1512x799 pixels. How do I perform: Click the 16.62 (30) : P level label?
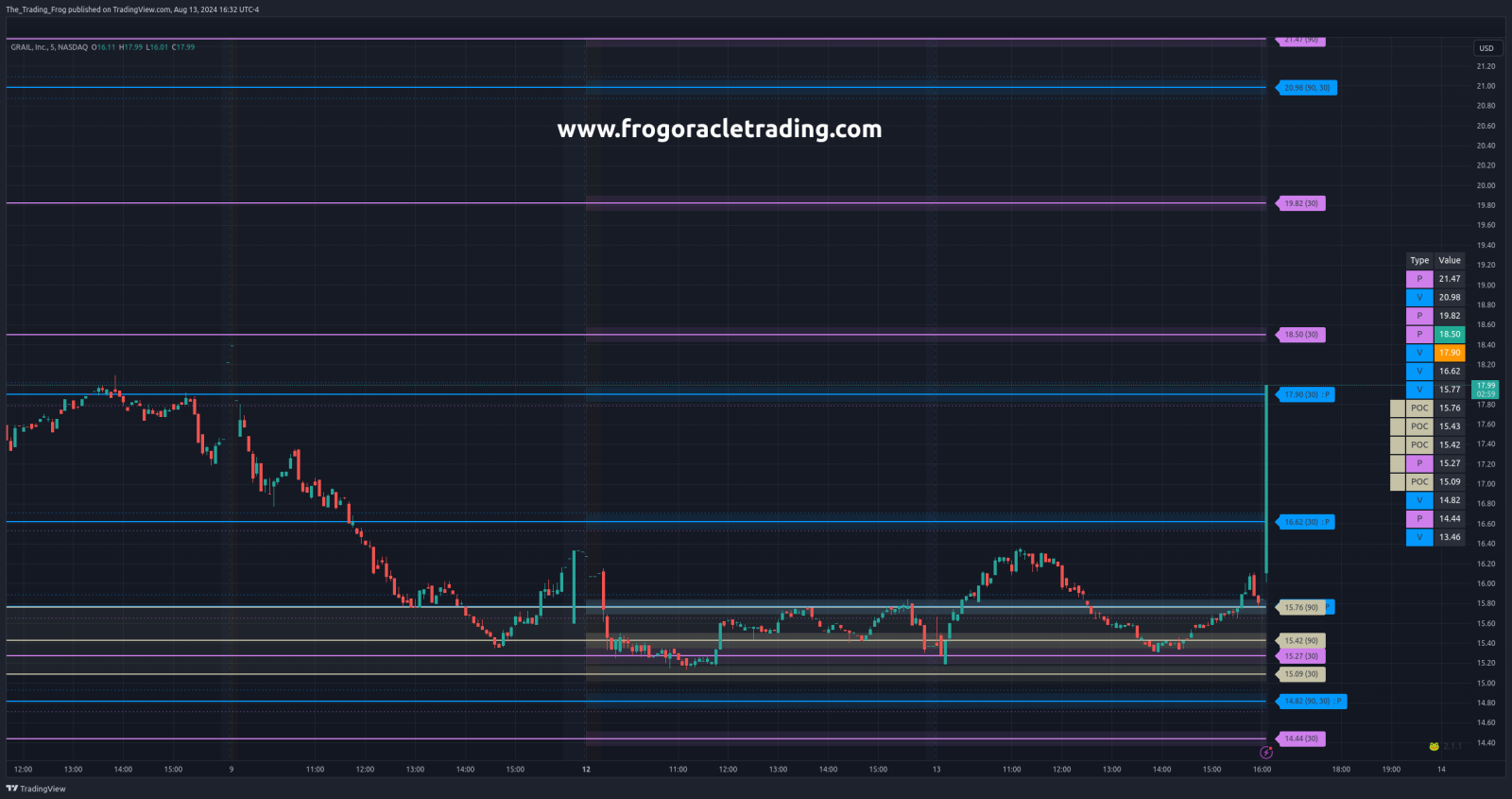click(x=1305, y=522)
